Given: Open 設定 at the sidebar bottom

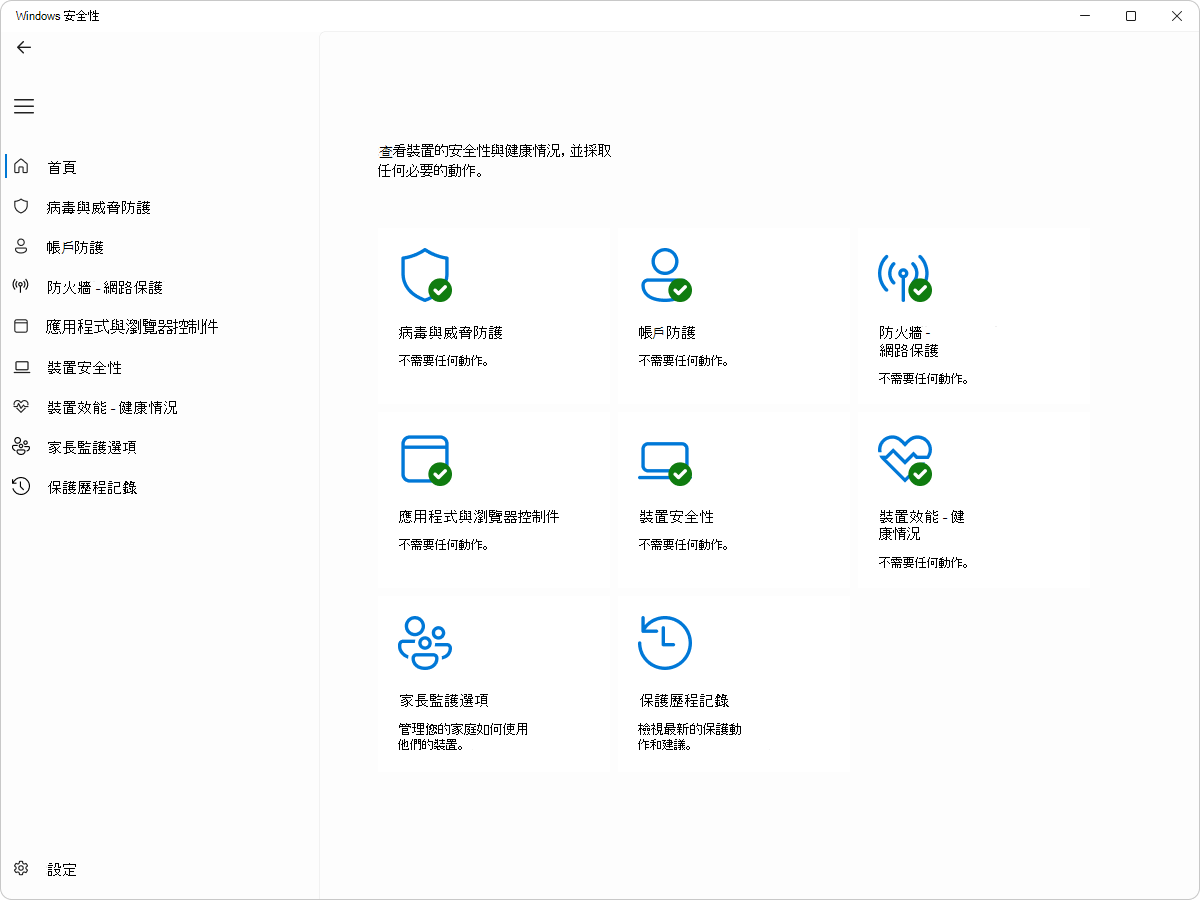Looking at the screenshot, I should pos(62,869).
